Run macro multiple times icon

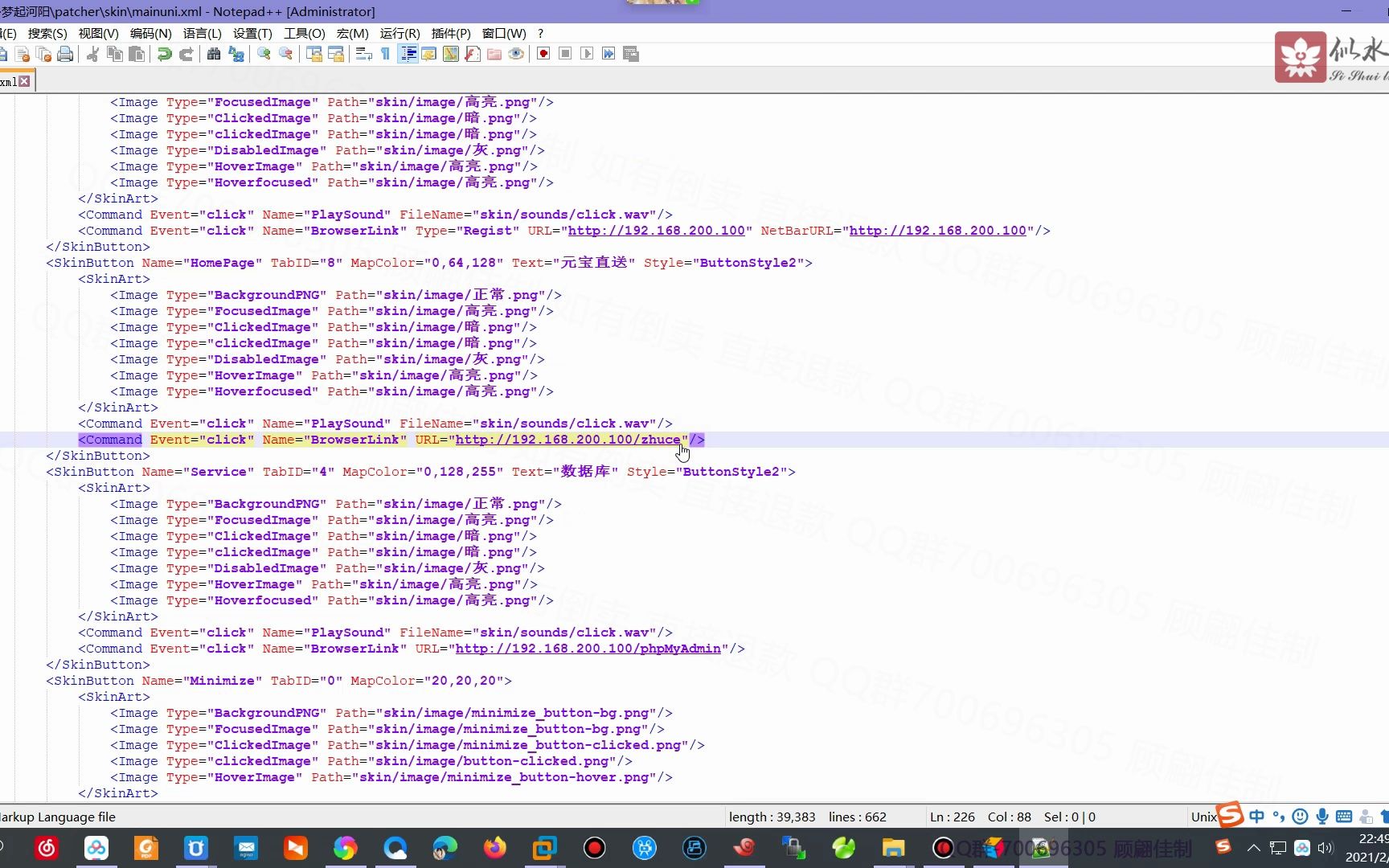pos(608,54)
